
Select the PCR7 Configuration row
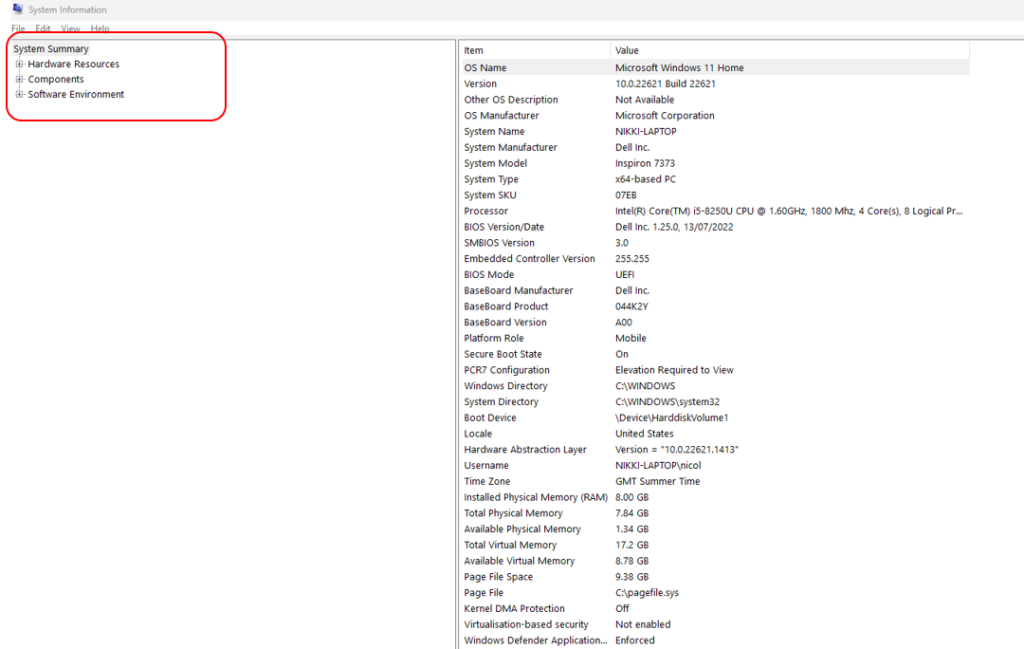(x=715, y=370)
